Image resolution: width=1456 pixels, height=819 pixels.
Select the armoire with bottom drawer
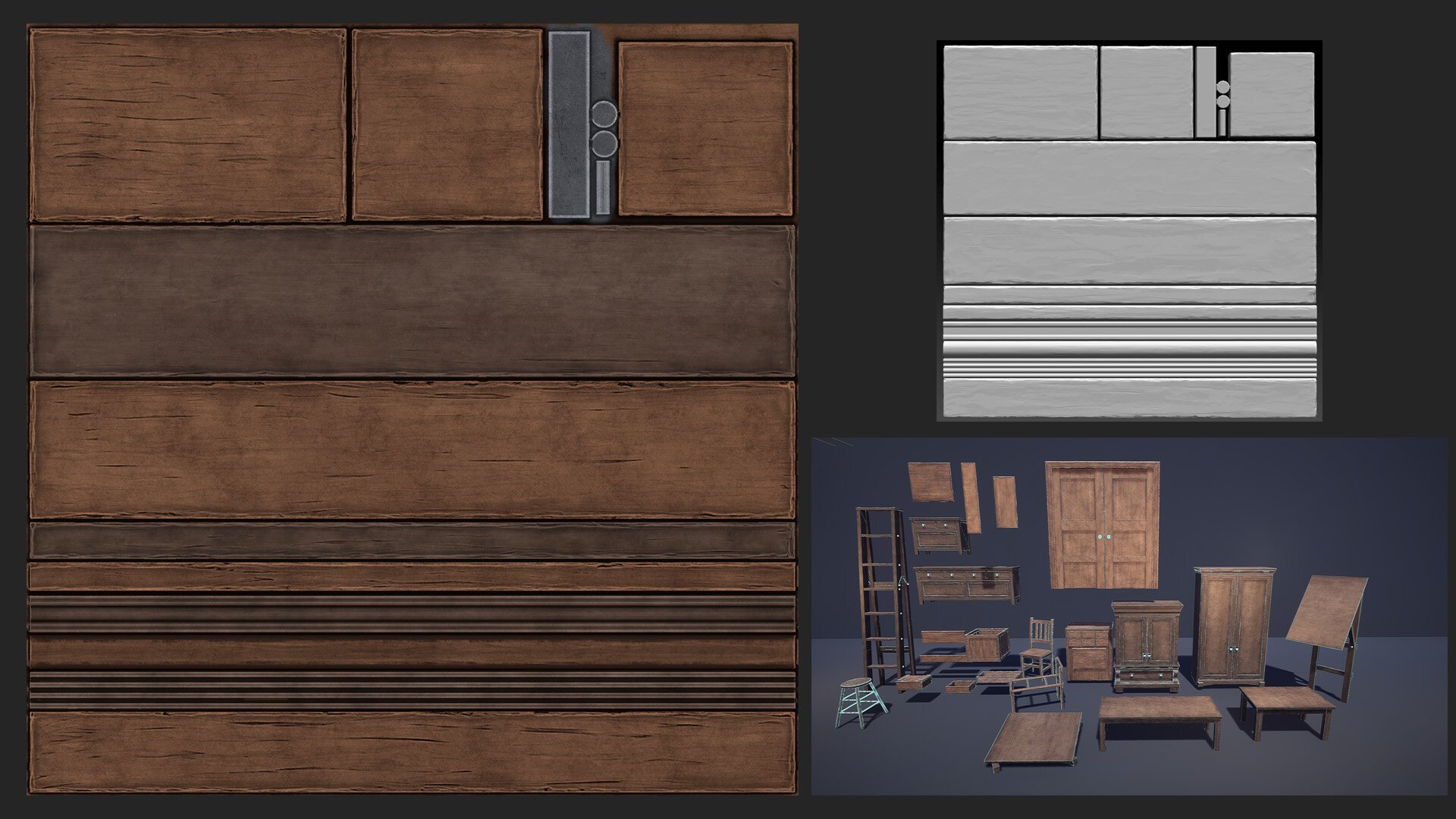1145,645
